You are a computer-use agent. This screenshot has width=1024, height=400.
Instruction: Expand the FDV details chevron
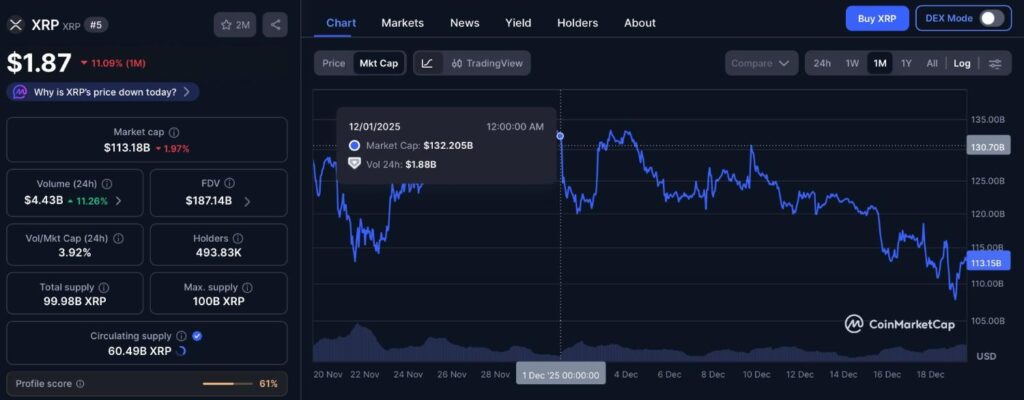(x=247, y=201)
